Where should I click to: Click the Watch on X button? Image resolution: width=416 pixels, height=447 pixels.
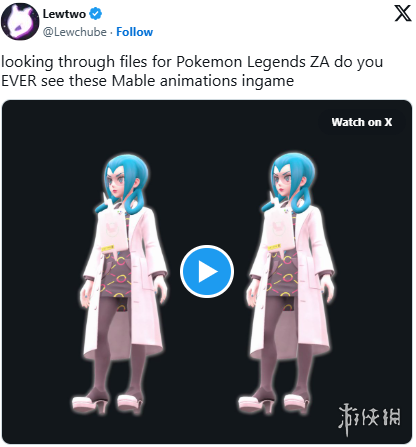coord(362,122)
